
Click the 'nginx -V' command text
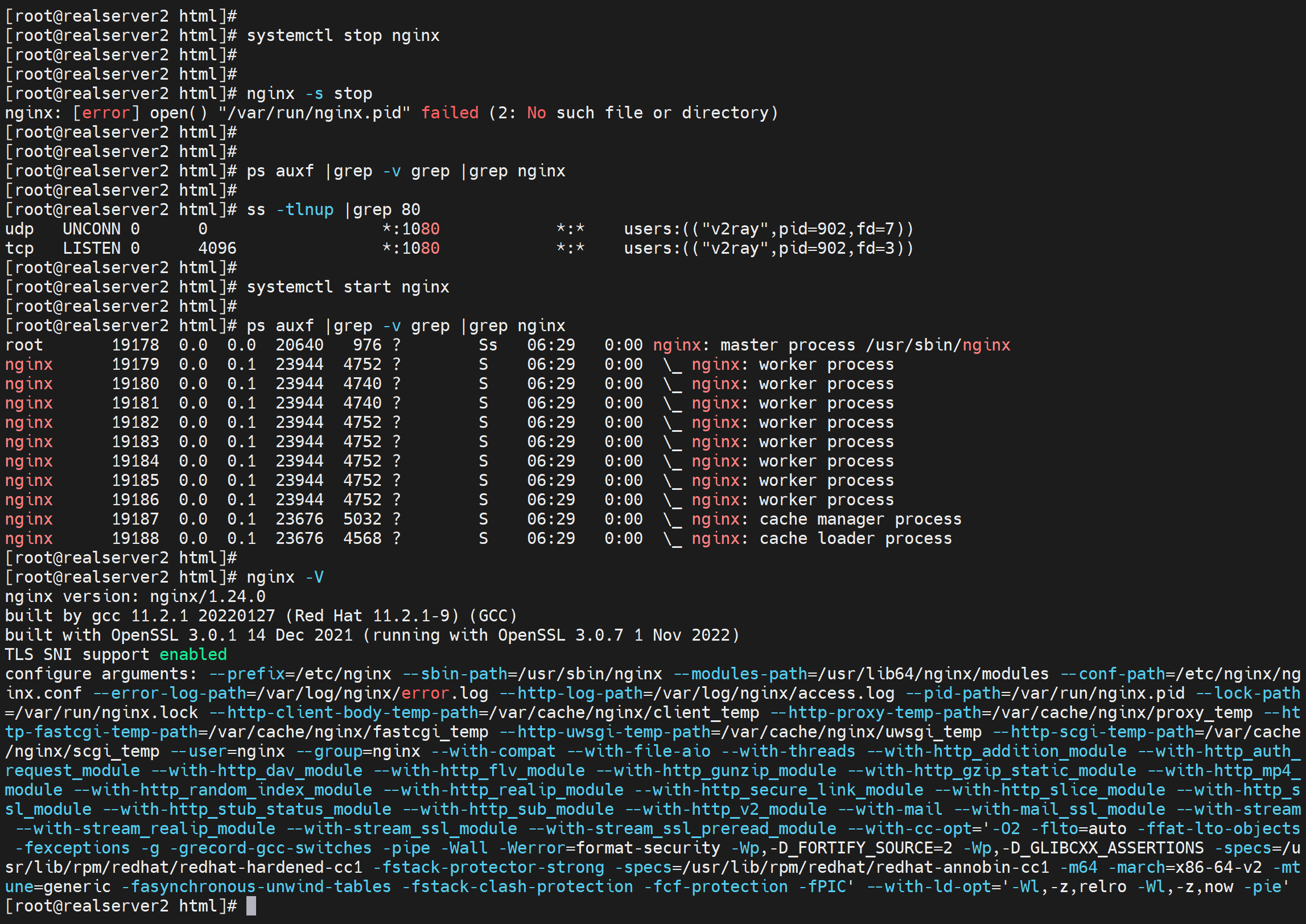coord(285,577)
